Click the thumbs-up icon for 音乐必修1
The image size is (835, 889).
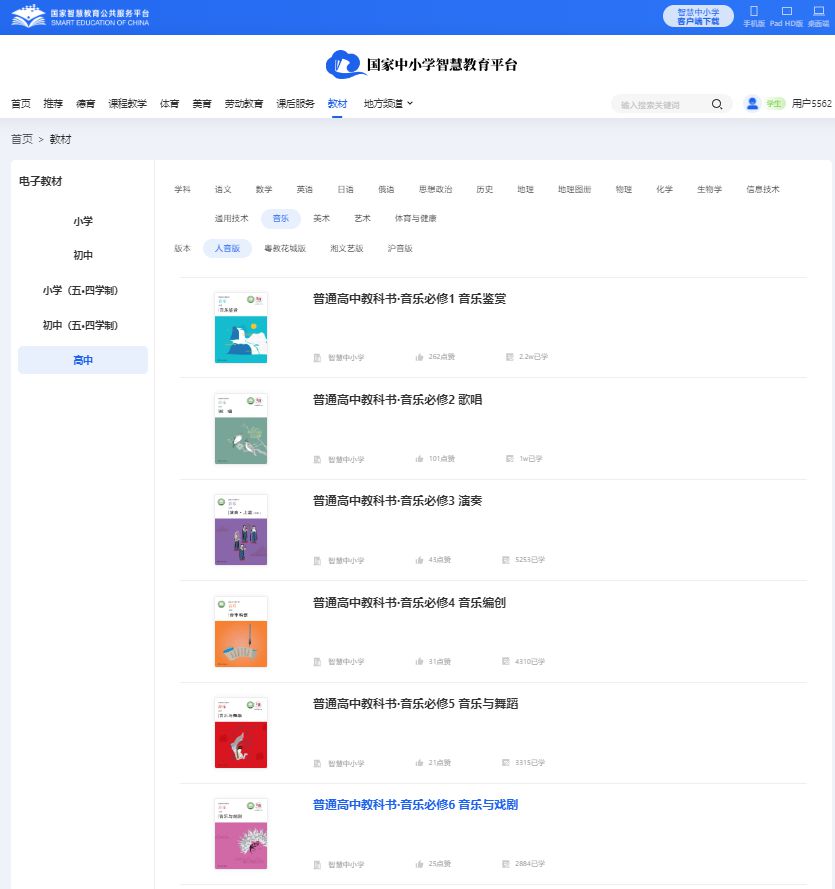click(x=419, y=357)
